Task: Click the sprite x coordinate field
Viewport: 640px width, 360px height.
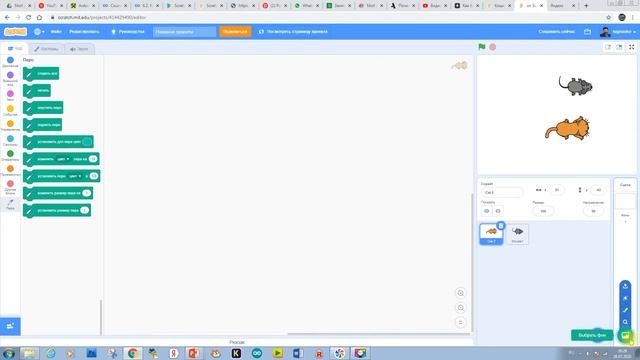Action: [x=557, y=190]
